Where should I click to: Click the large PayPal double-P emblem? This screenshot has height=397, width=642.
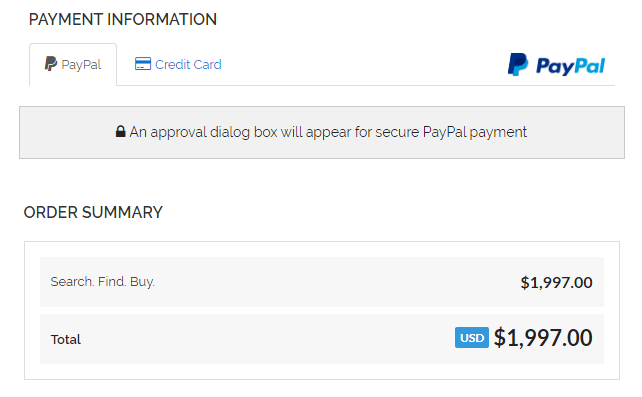point(518,64)
